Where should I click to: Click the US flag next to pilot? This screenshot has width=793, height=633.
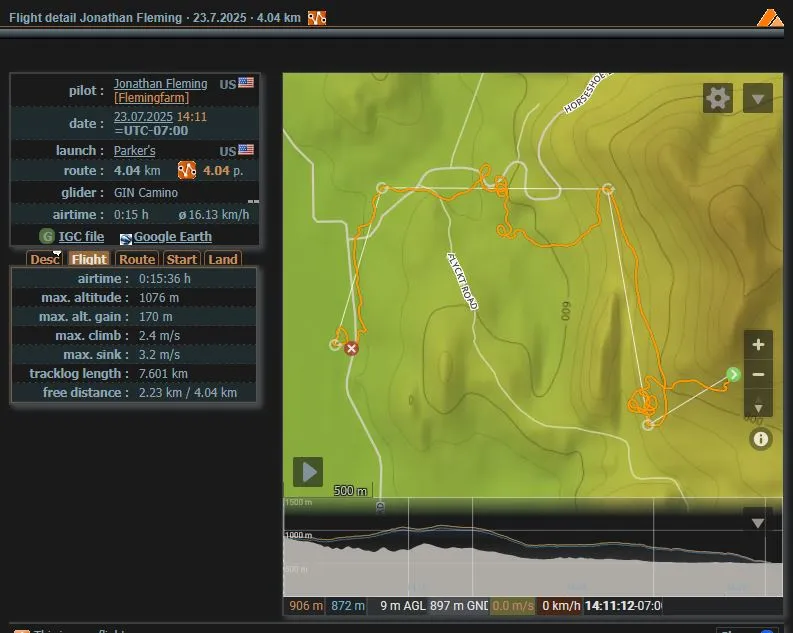click(246, 82)
